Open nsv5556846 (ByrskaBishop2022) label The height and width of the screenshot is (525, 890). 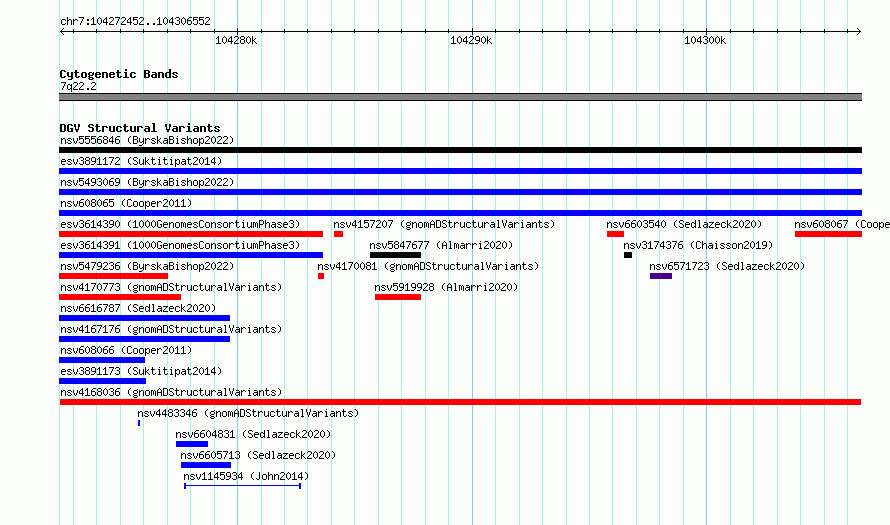(x=147, y=140)
